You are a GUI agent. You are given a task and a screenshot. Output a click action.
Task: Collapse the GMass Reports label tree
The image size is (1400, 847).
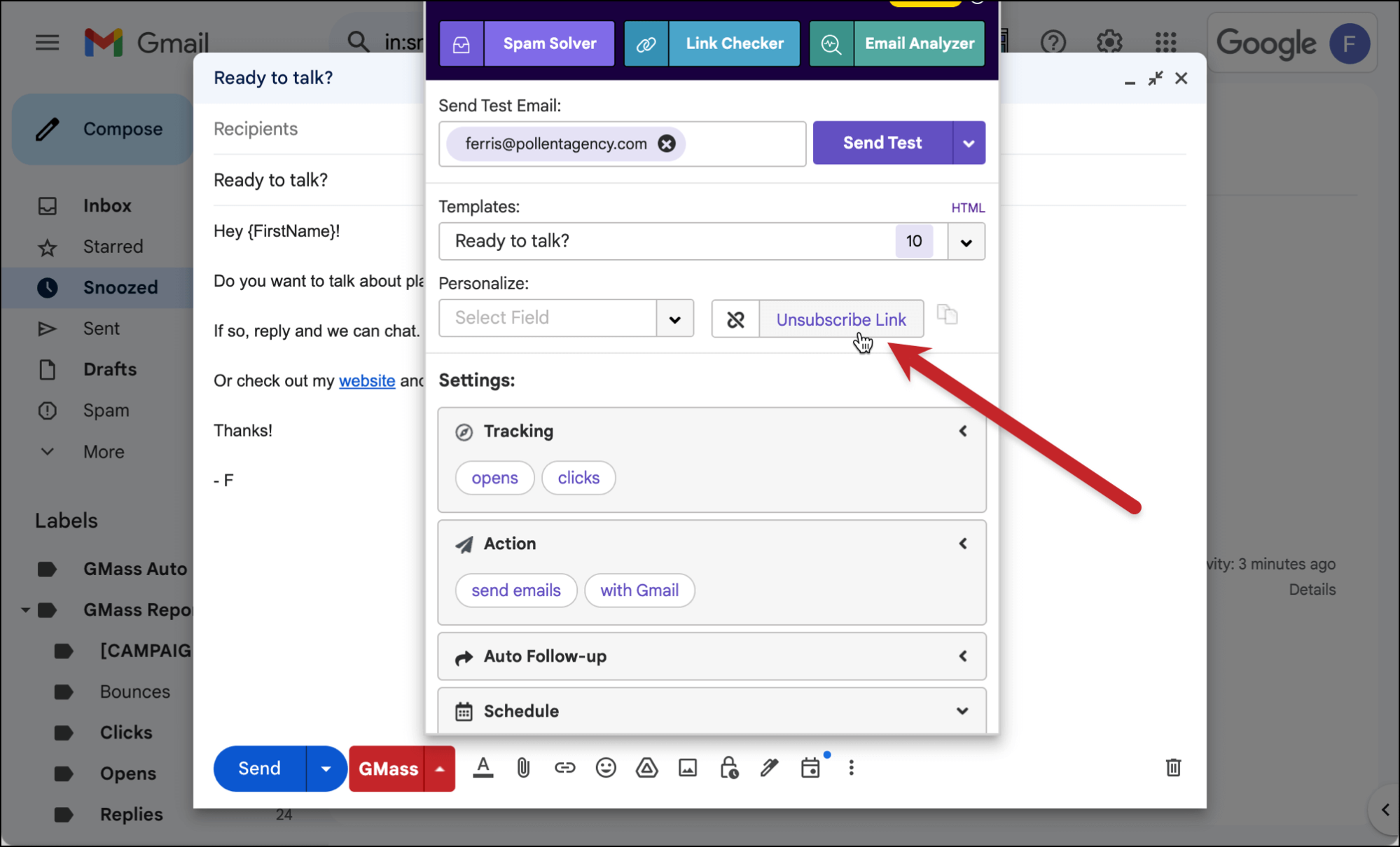coord(25,610)
